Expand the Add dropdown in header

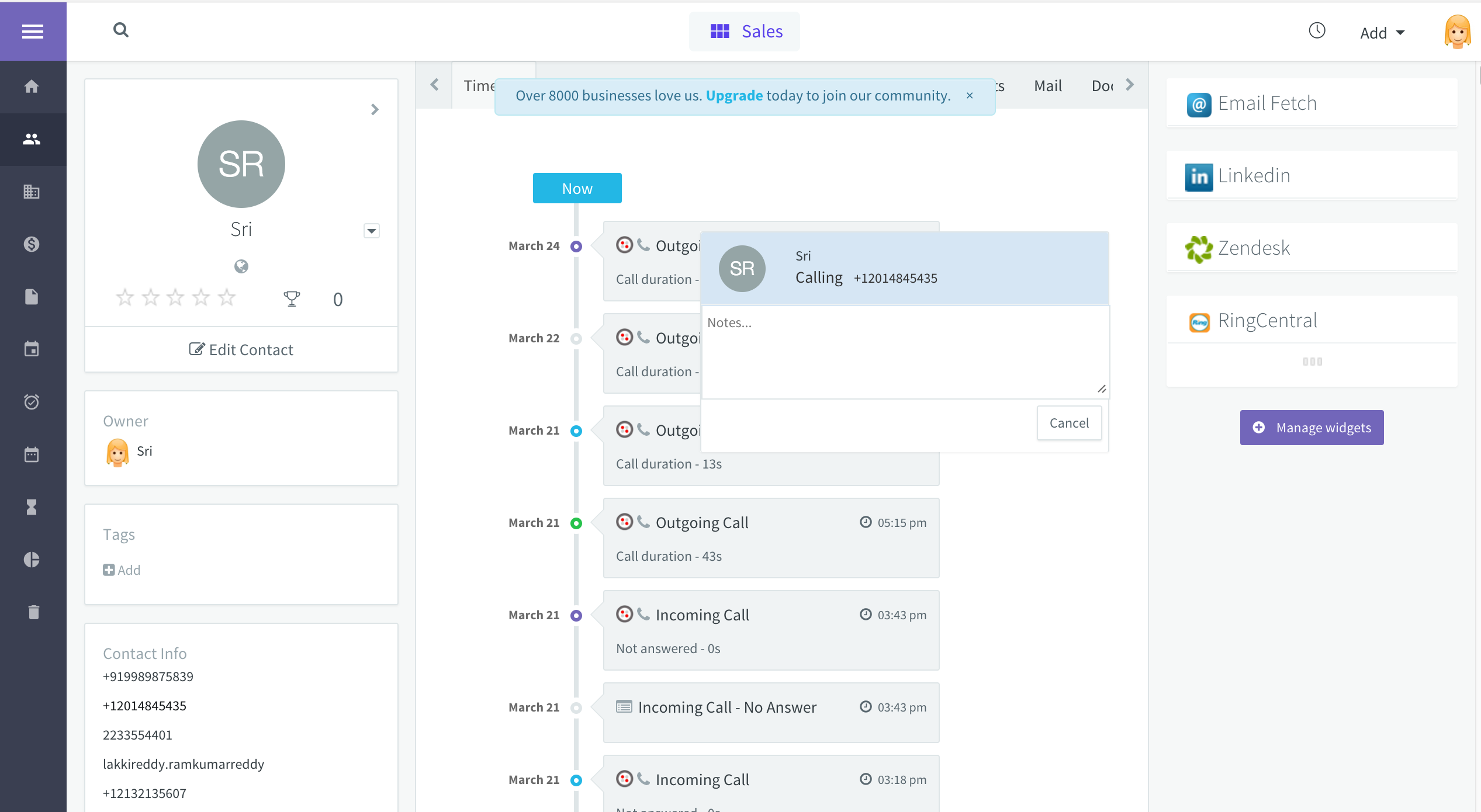point(1382,33)
